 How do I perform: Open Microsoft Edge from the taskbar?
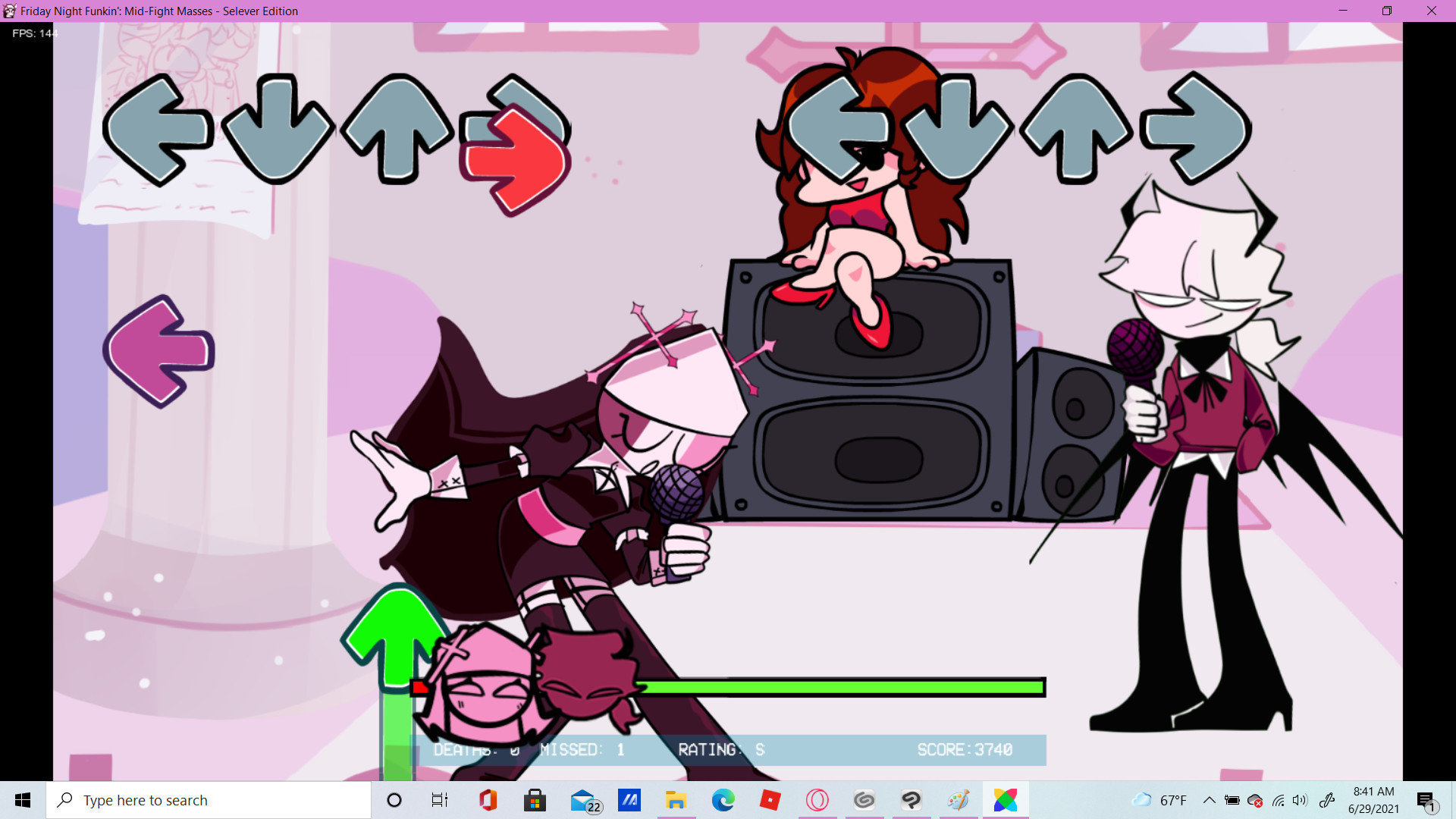(x=723, y=800)
